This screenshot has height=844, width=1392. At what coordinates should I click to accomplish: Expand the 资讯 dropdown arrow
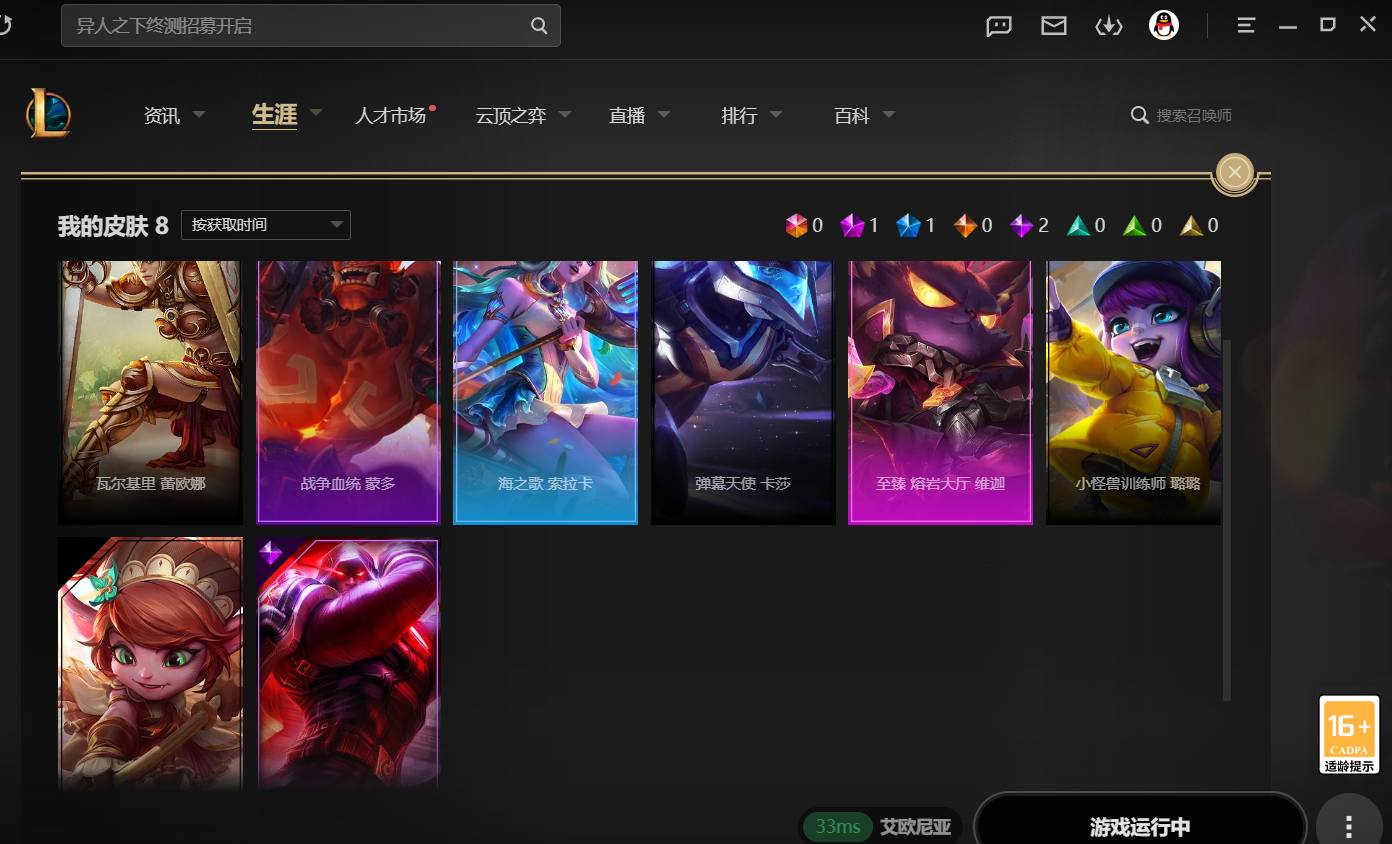198,115
